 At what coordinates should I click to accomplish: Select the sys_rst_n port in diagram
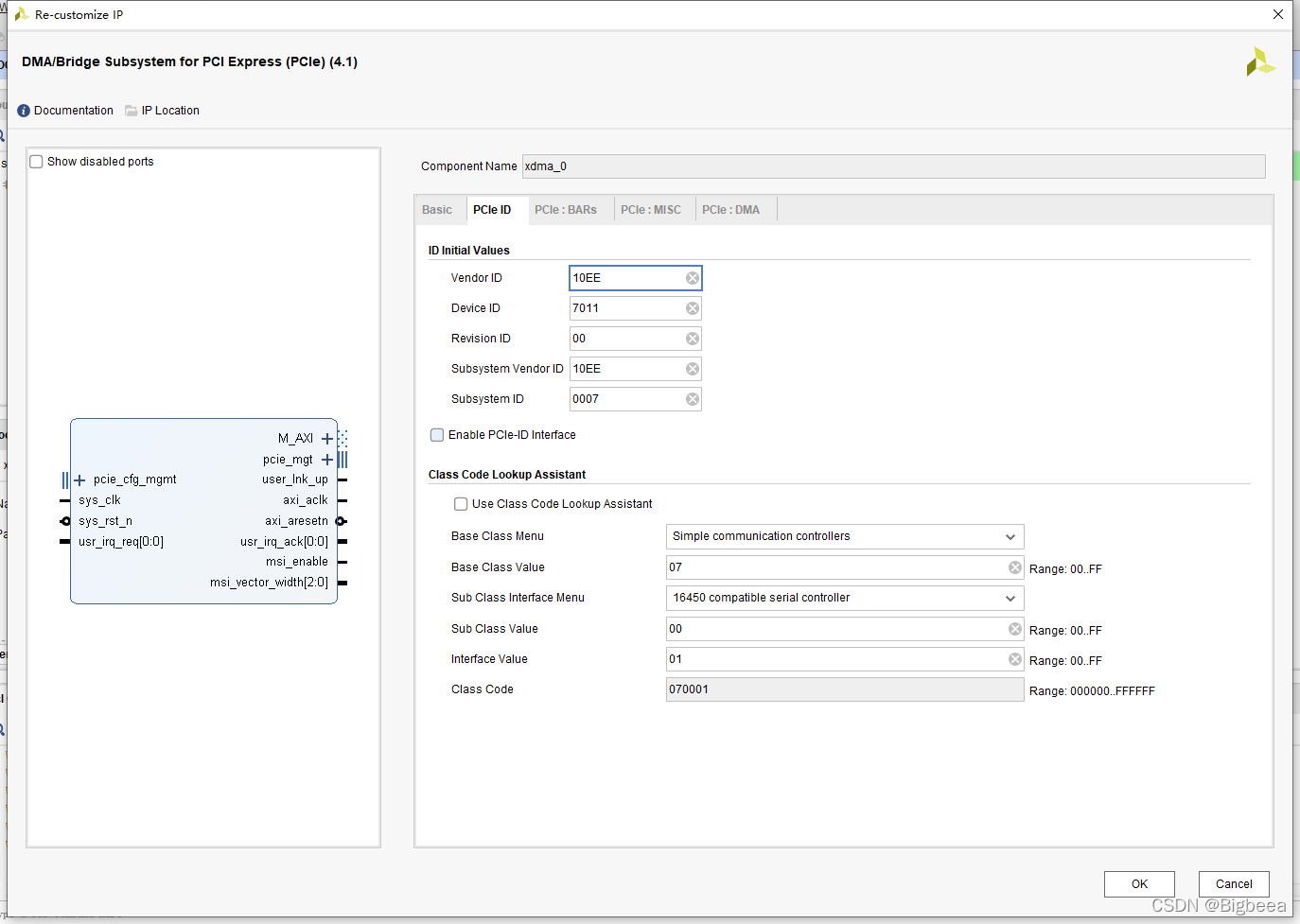tap(105, 521)
